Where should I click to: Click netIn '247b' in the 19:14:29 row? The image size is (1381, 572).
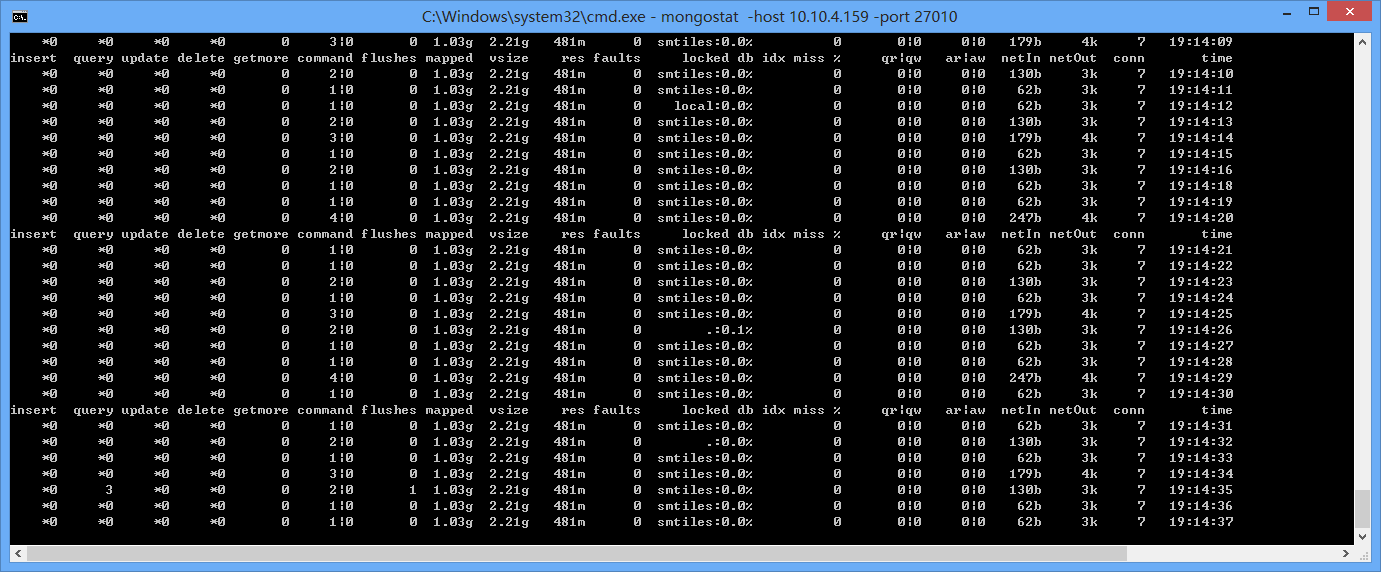pos(1025,378)
